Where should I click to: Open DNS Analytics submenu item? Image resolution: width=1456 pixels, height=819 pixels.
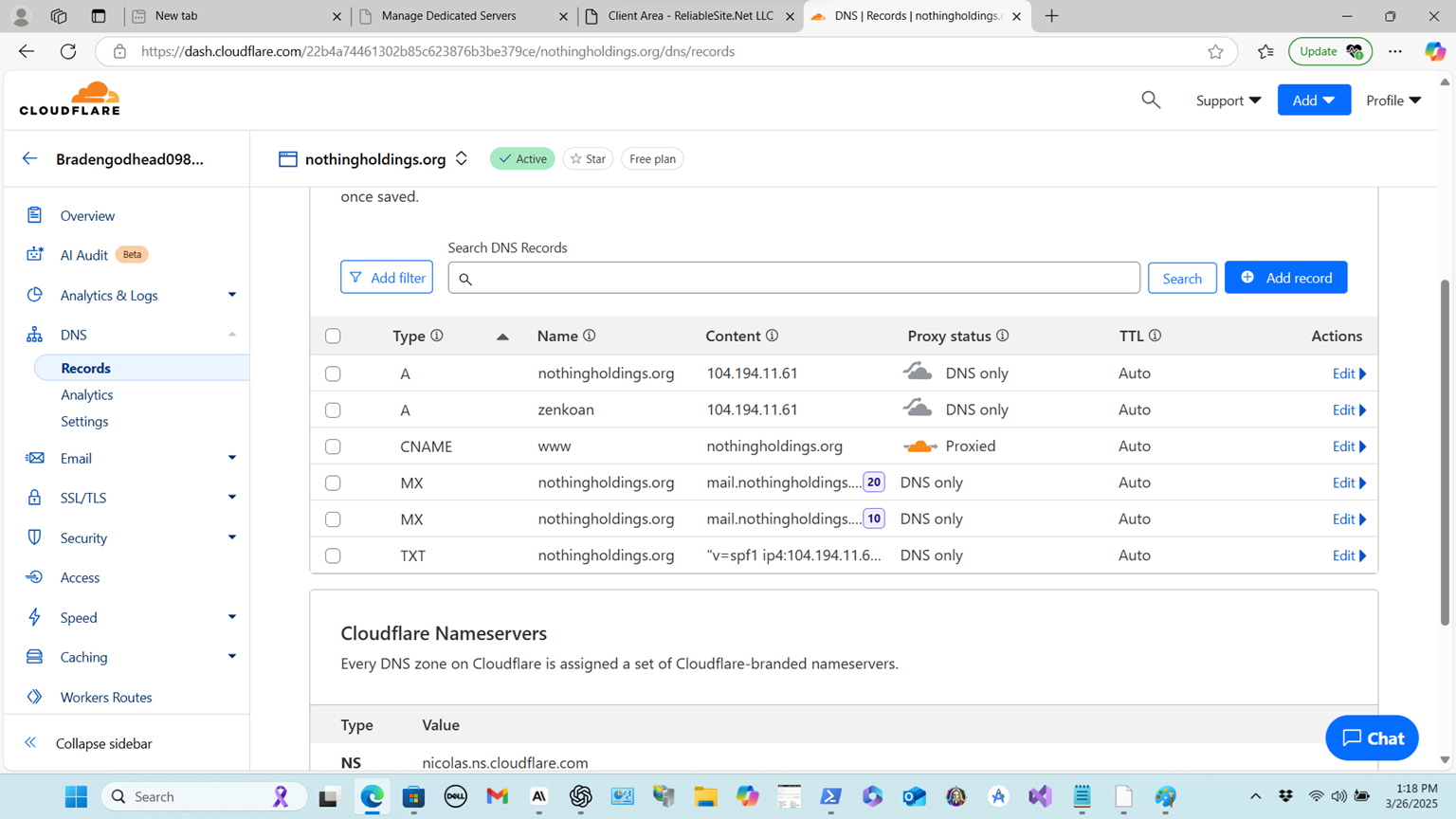coord(86,394)
